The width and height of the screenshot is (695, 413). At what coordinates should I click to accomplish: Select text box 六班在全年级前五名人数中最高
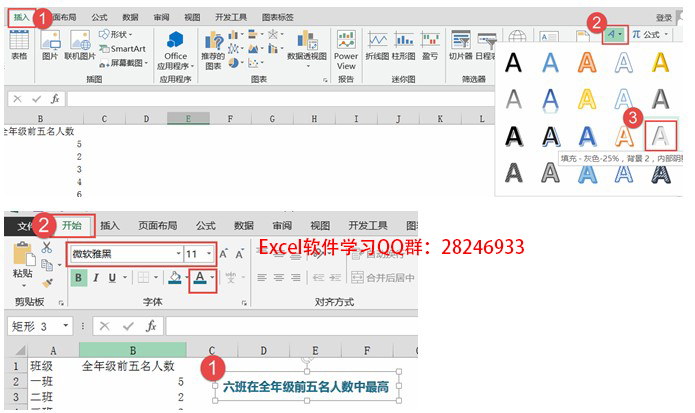[x=306, y=386]
